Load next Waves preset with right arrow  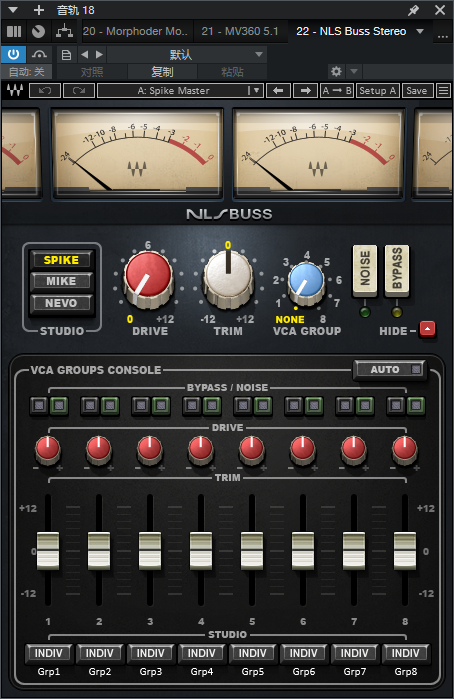click(305, 90)
